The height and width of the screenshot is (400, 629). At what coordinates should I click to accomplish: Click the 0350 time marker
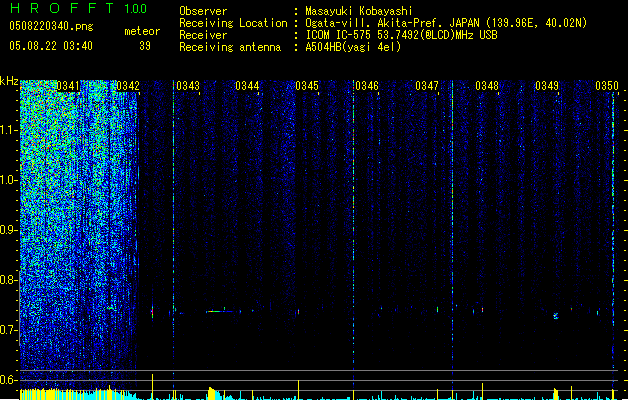click(607, 86)
